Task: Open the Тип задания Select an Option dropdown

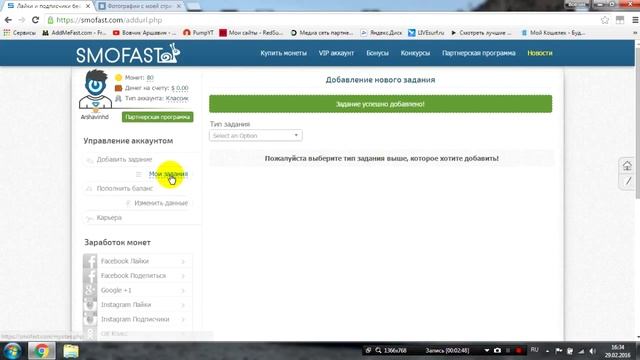Action: (x=256, y=136)
